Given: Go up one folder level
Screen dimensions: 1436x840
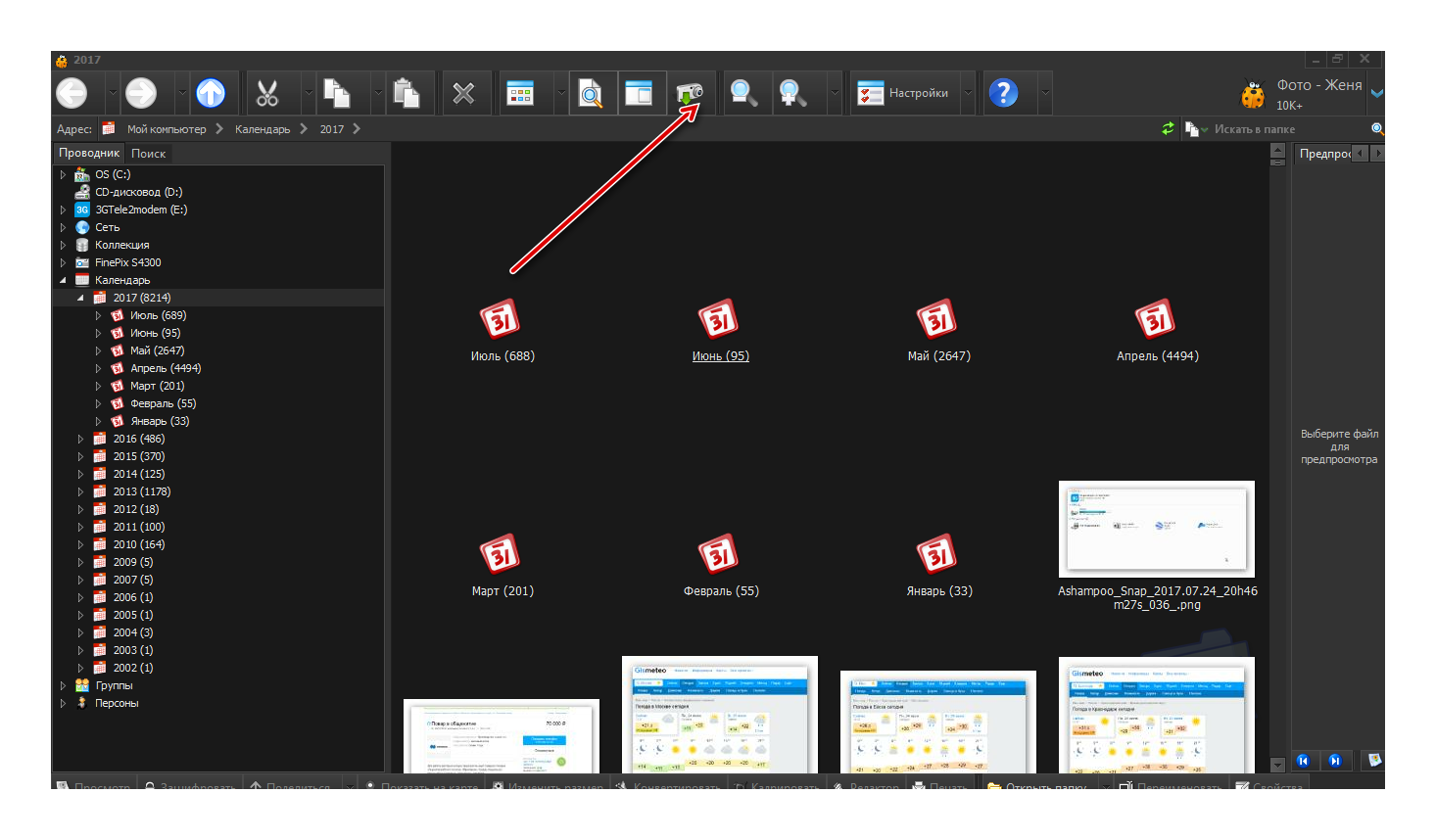Looking at the screenshot, I should pyautogui.click(x=211, y=93).
